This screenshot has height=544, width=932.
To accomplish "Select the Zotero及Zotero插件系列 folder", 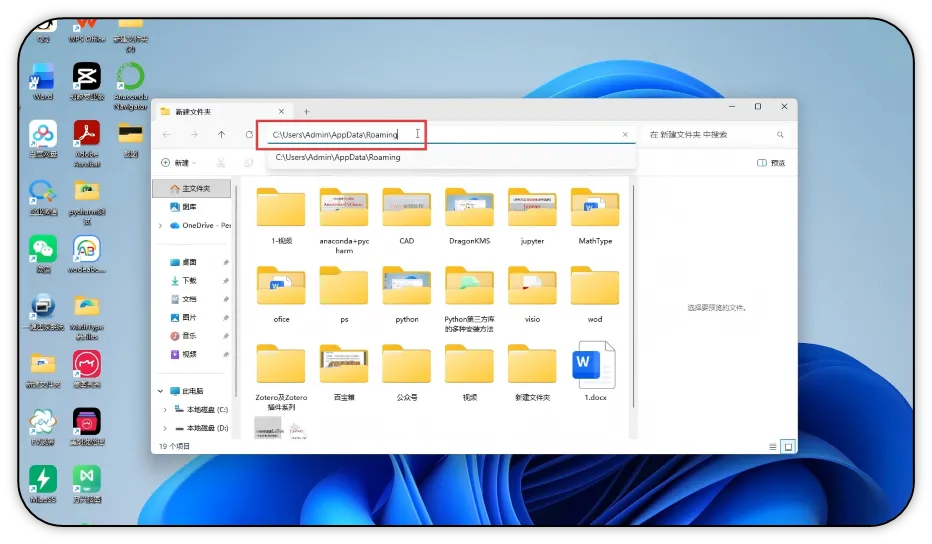I will (281, 377).
